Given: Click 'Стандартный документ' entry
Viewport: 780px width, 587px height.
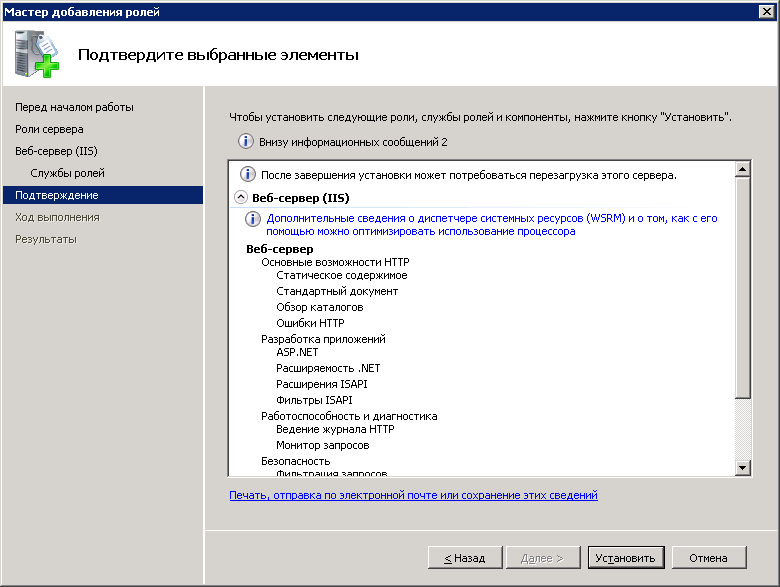Looking at the screenshot, I should [x=337, y=291].
